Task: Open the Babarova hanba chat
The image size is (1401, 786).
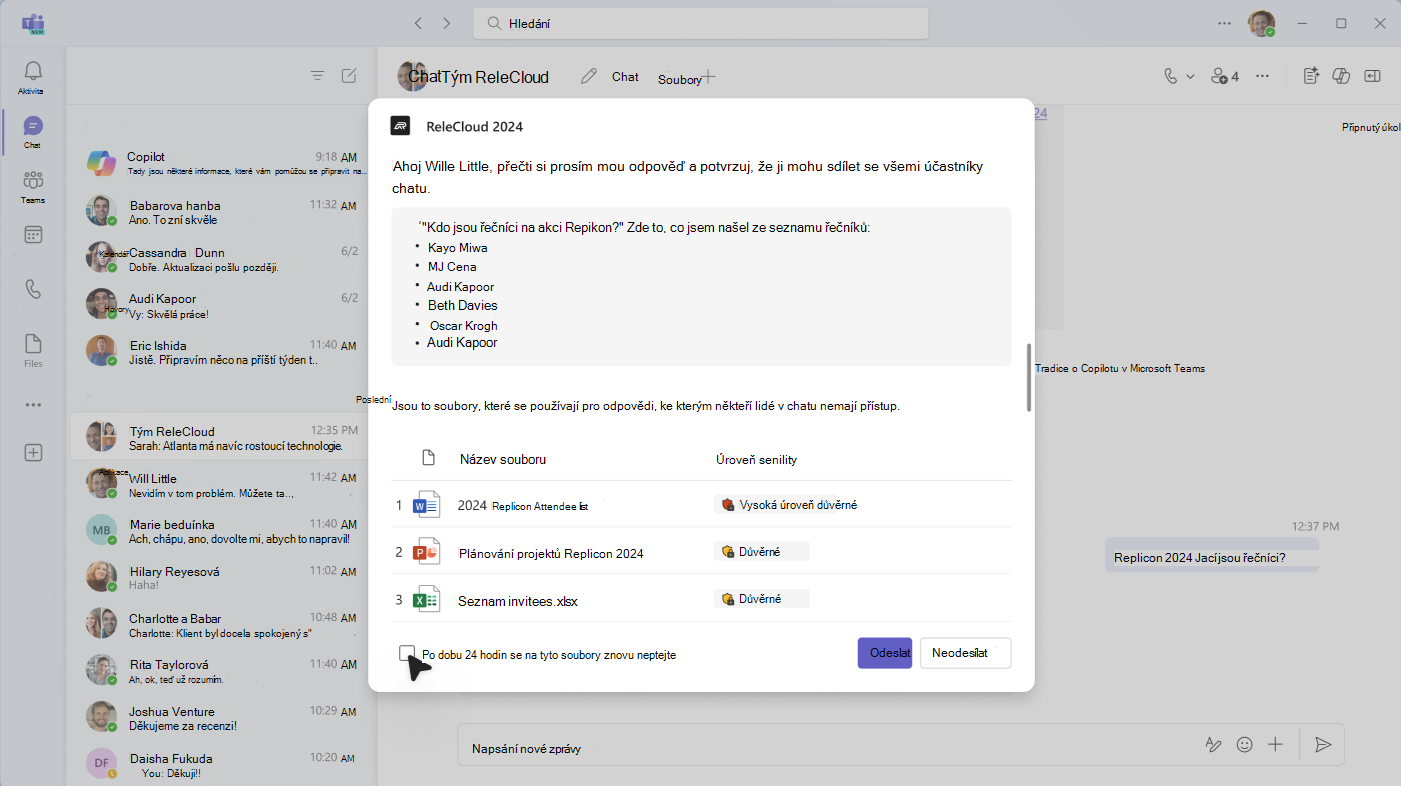Action: (x=222, y=212)
